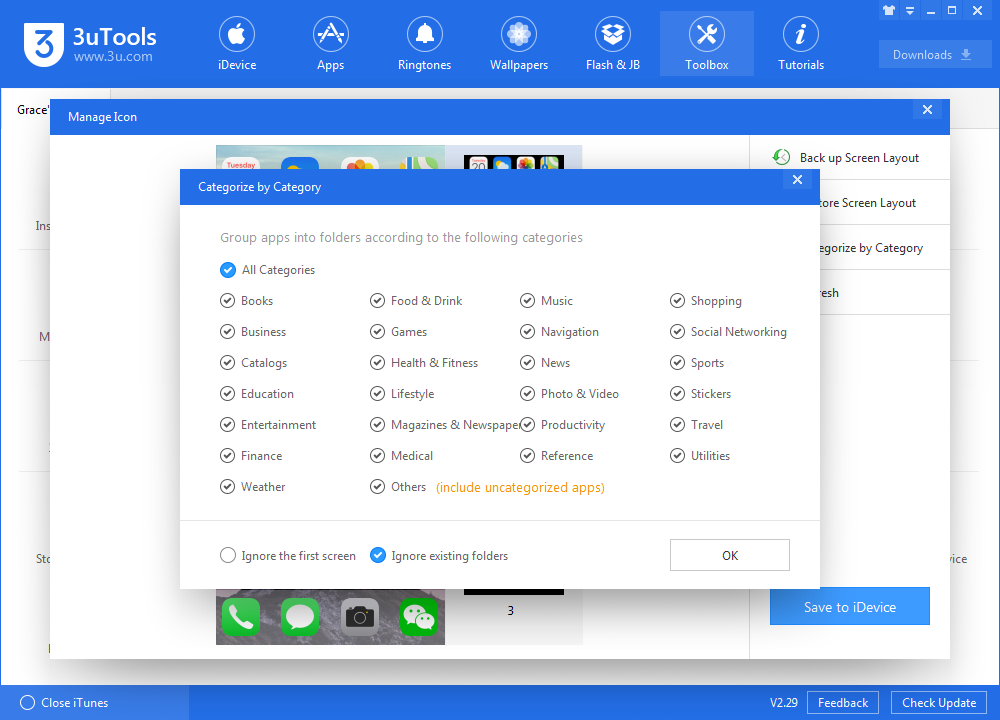The width and height of the screenshot is (1000, 720).
Task: Click Save to iDevice button
Action: pos(849,606)
